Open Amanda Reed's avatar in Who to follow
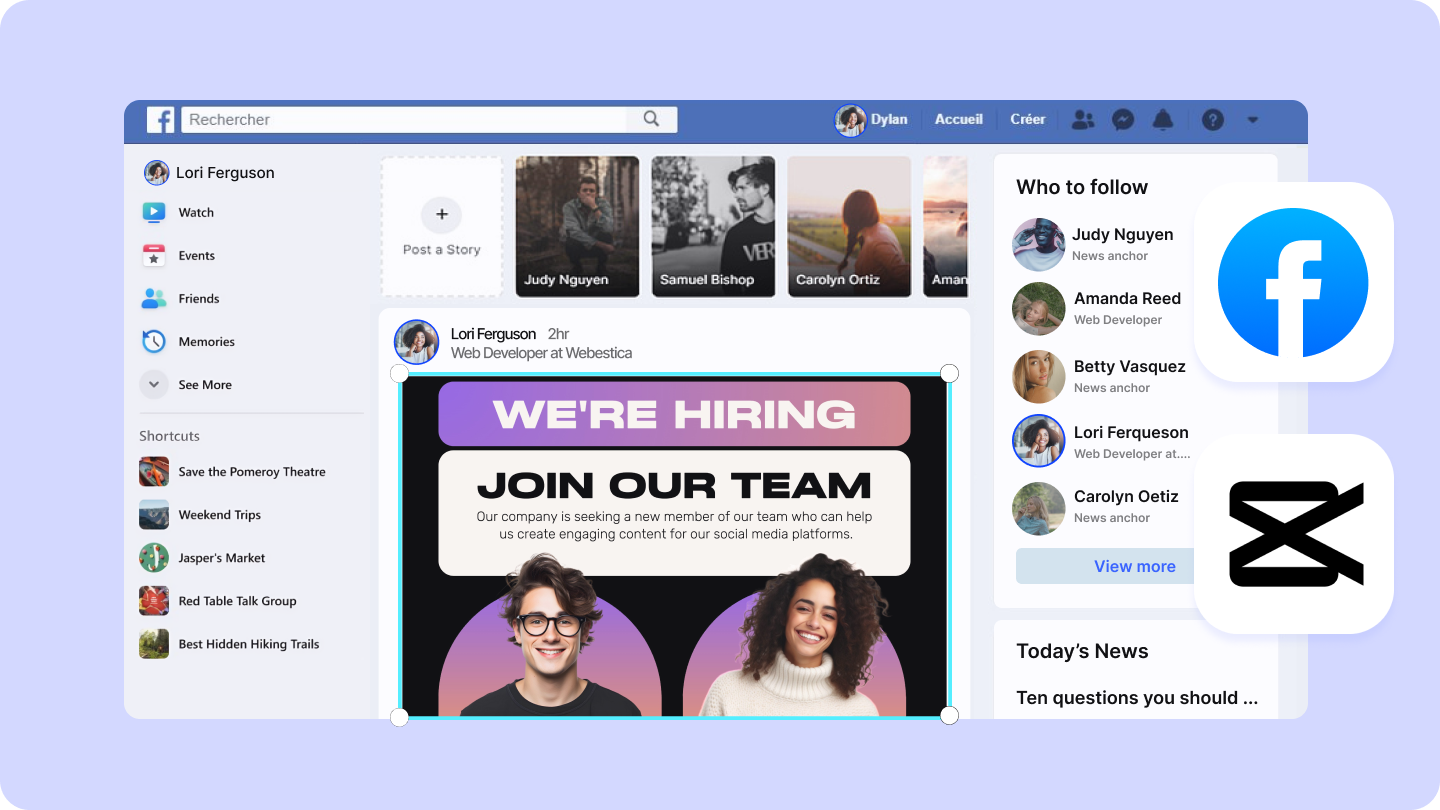Image resolution: width=1440 pixels, height=810 pixels. 1038,308
